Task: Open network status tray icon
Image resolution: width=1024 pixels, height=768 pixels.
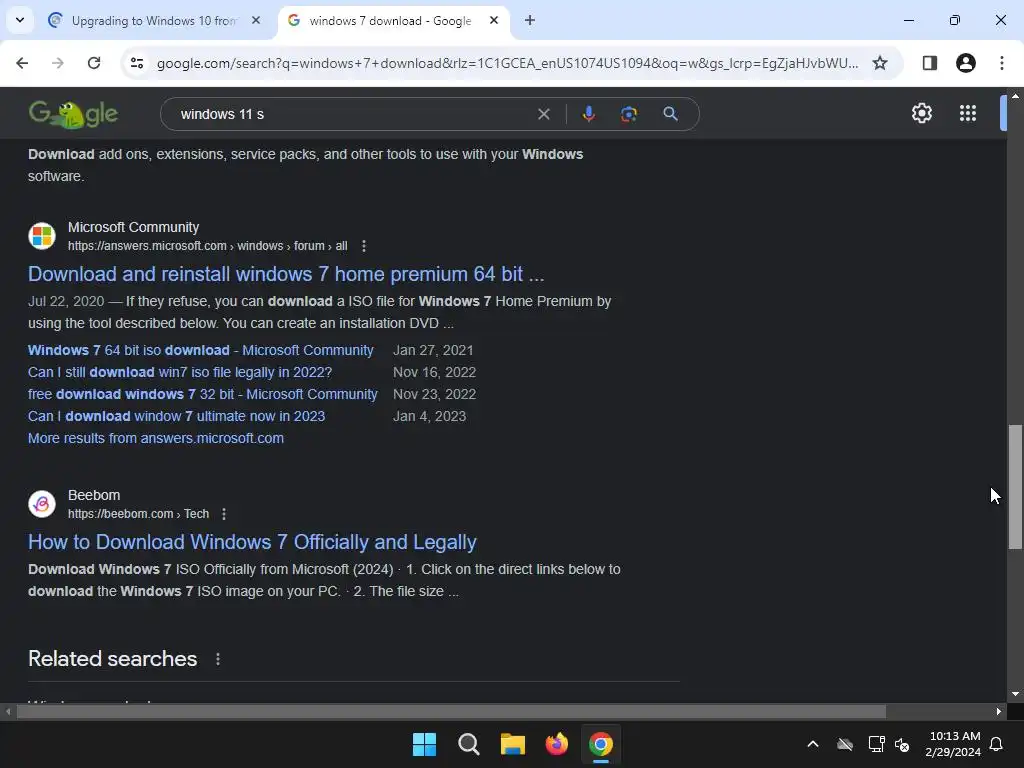Action: click(x=876, y=744)
